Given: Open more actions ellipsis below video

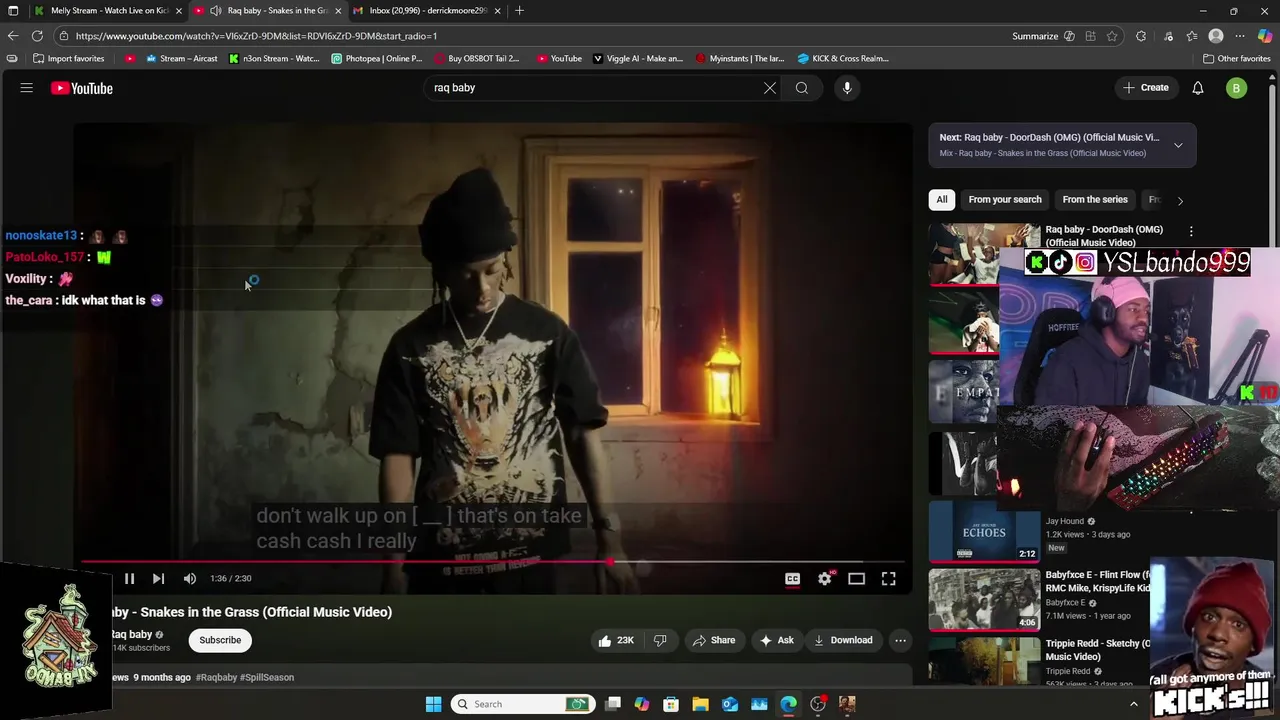Looking at the screenshot, I should (900, 640).
